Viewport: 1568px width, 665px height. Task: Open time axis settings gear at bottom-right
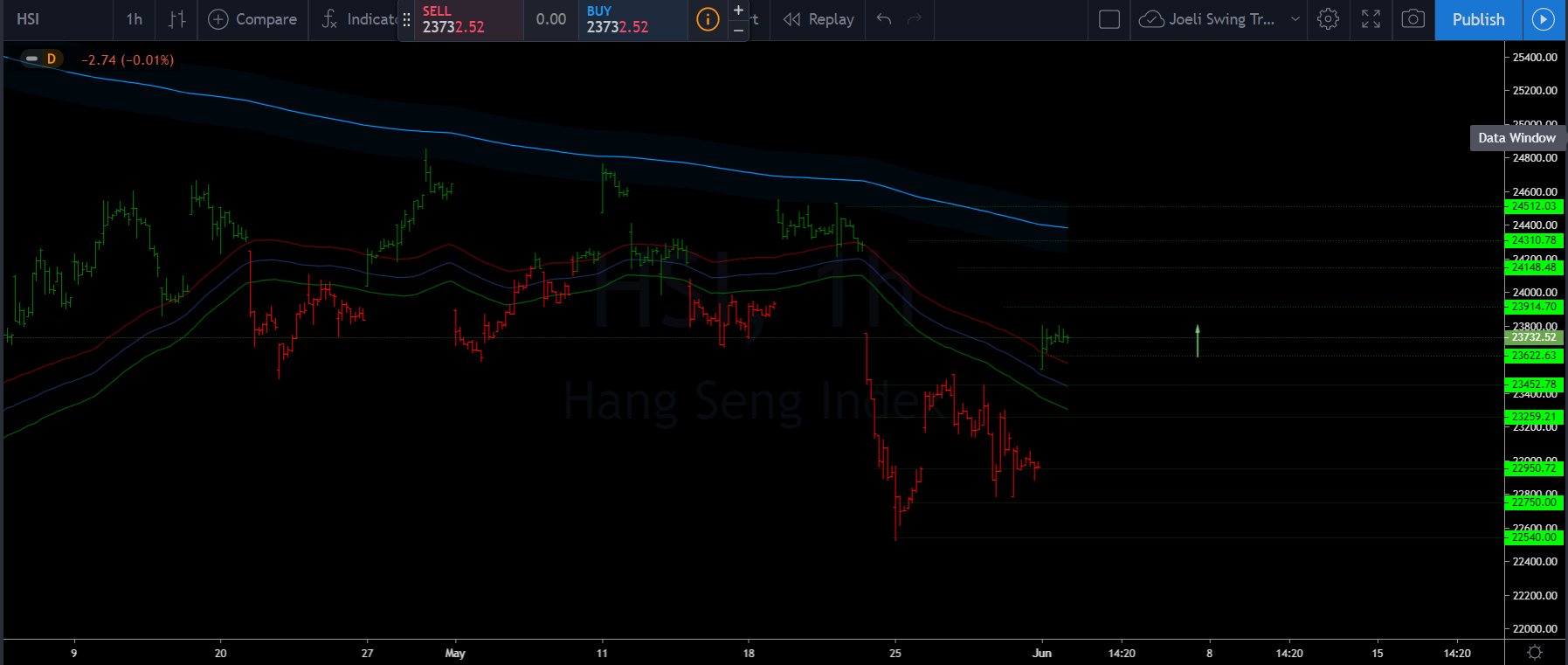coord(1535,653)
